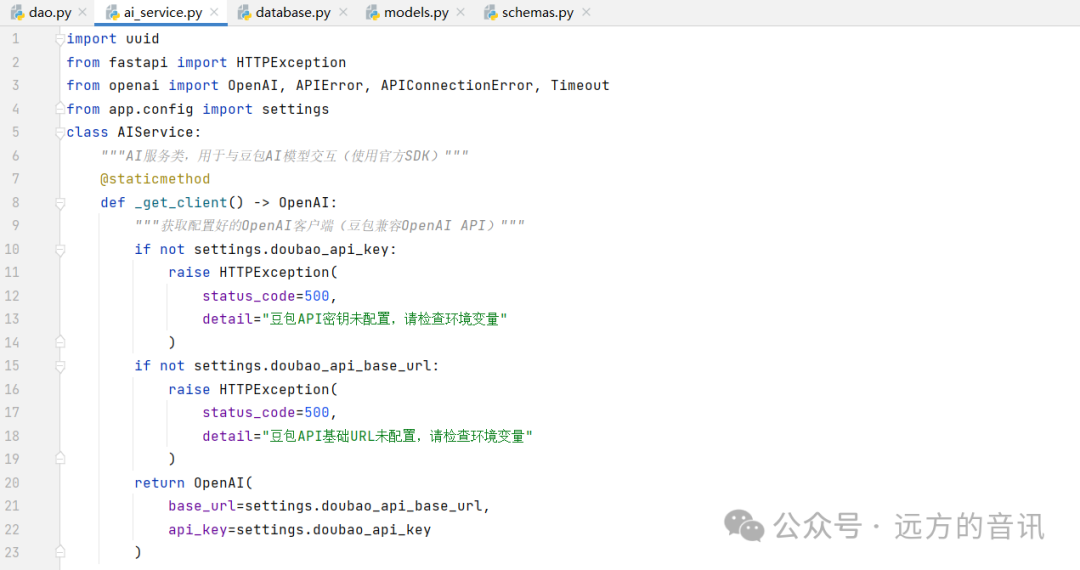Image resolution: width=1080 pixels, height=570 pixels.
Task: Click the Python file icon on schemas.py tab
Action: pyautogui.click(x=490, y=12)
